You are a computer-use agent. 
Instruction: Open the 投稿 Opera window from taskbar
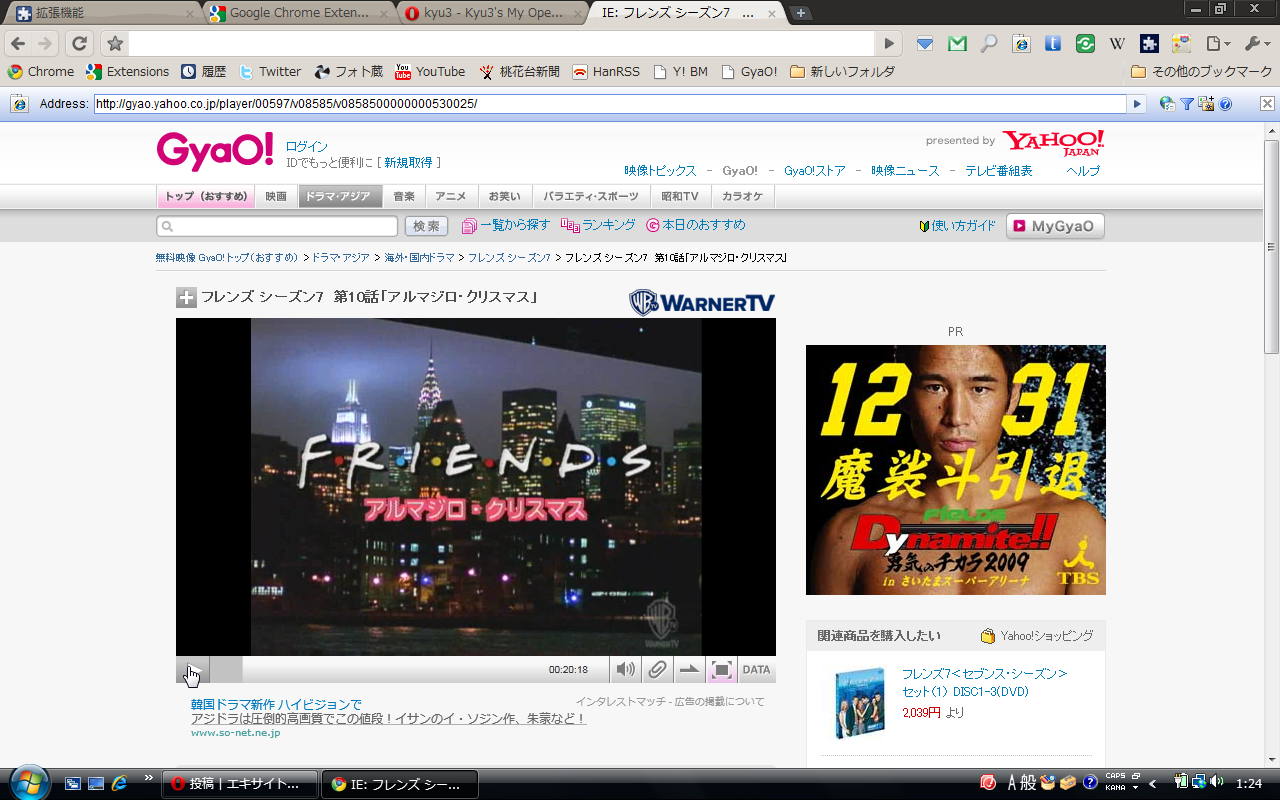coord(240,784)
